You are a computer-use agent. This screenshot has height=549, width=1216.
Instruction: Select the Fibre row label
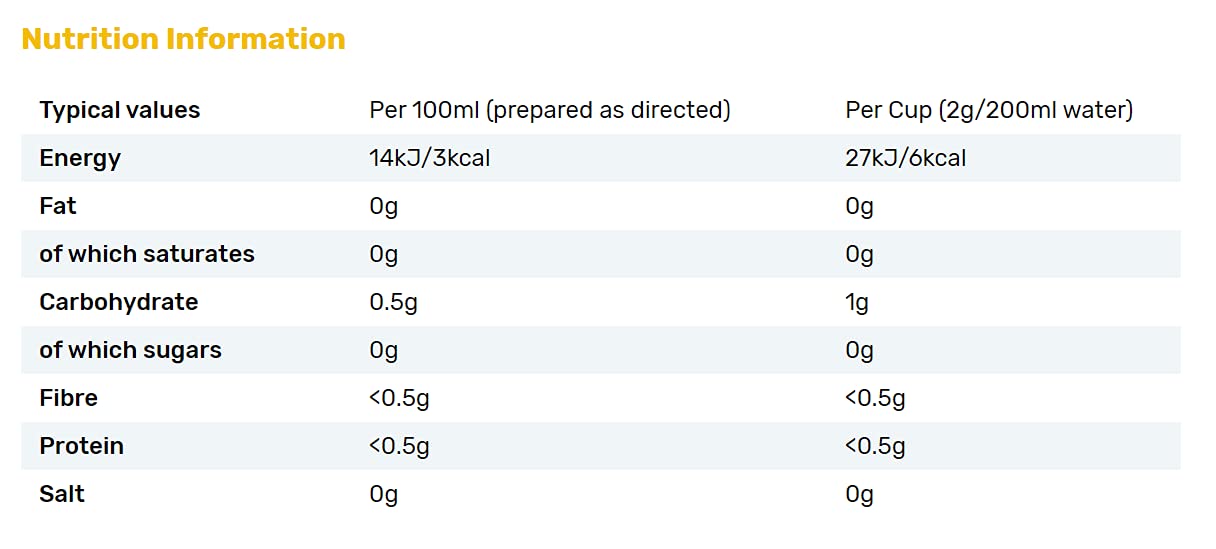coord(69,398)
